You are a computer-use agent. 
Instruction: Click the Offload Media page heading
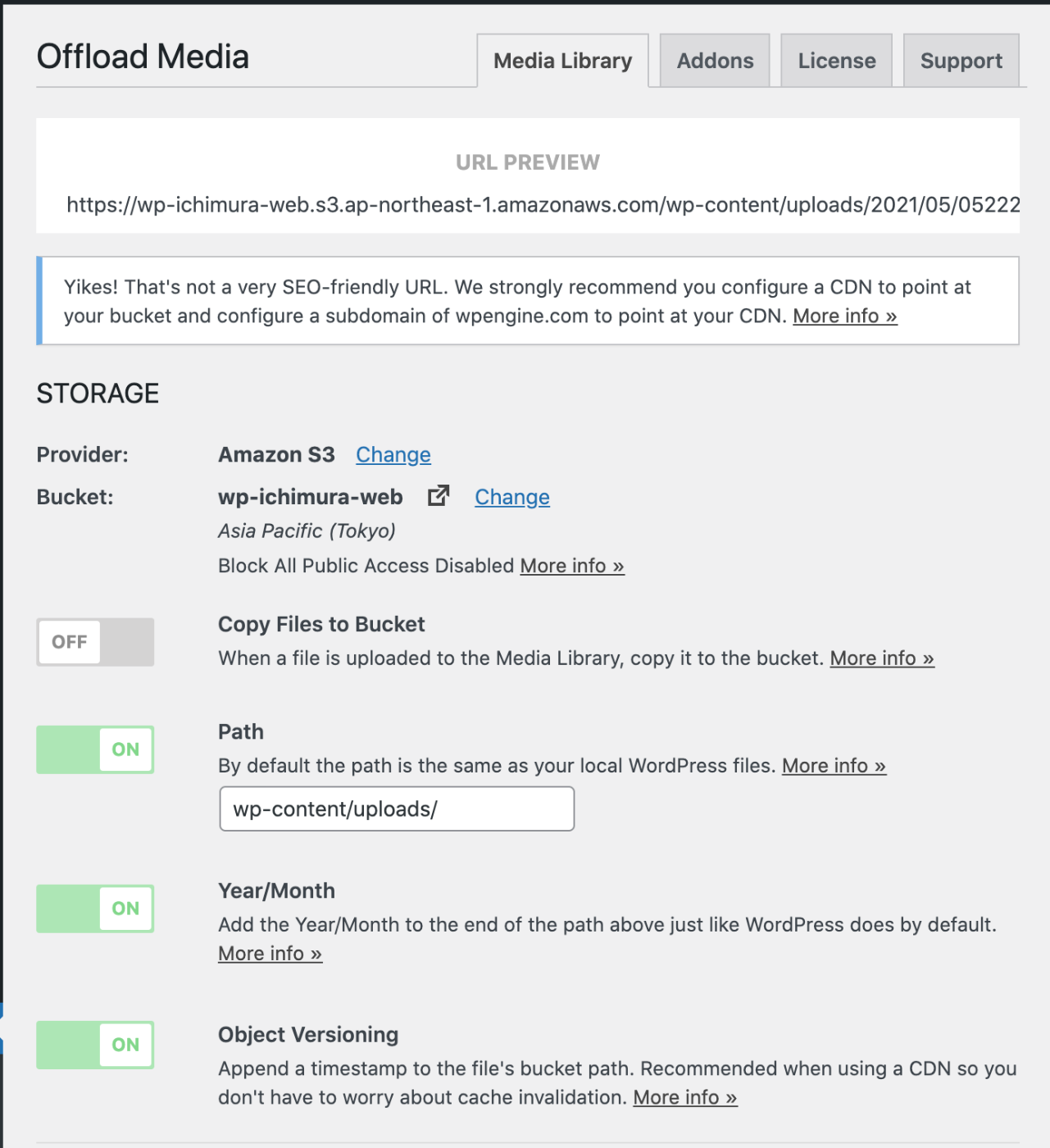point(143,57)
